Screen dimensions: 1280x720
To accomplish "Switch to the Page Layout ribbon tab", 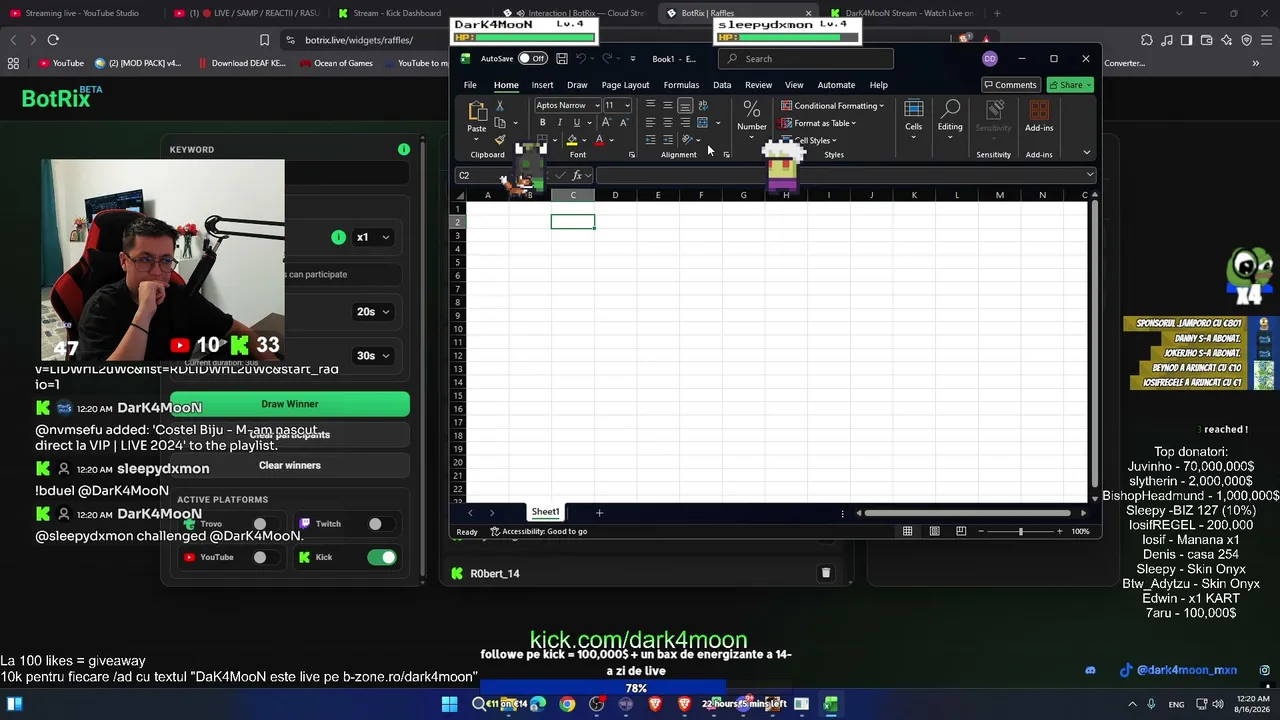I will [625, 85].
